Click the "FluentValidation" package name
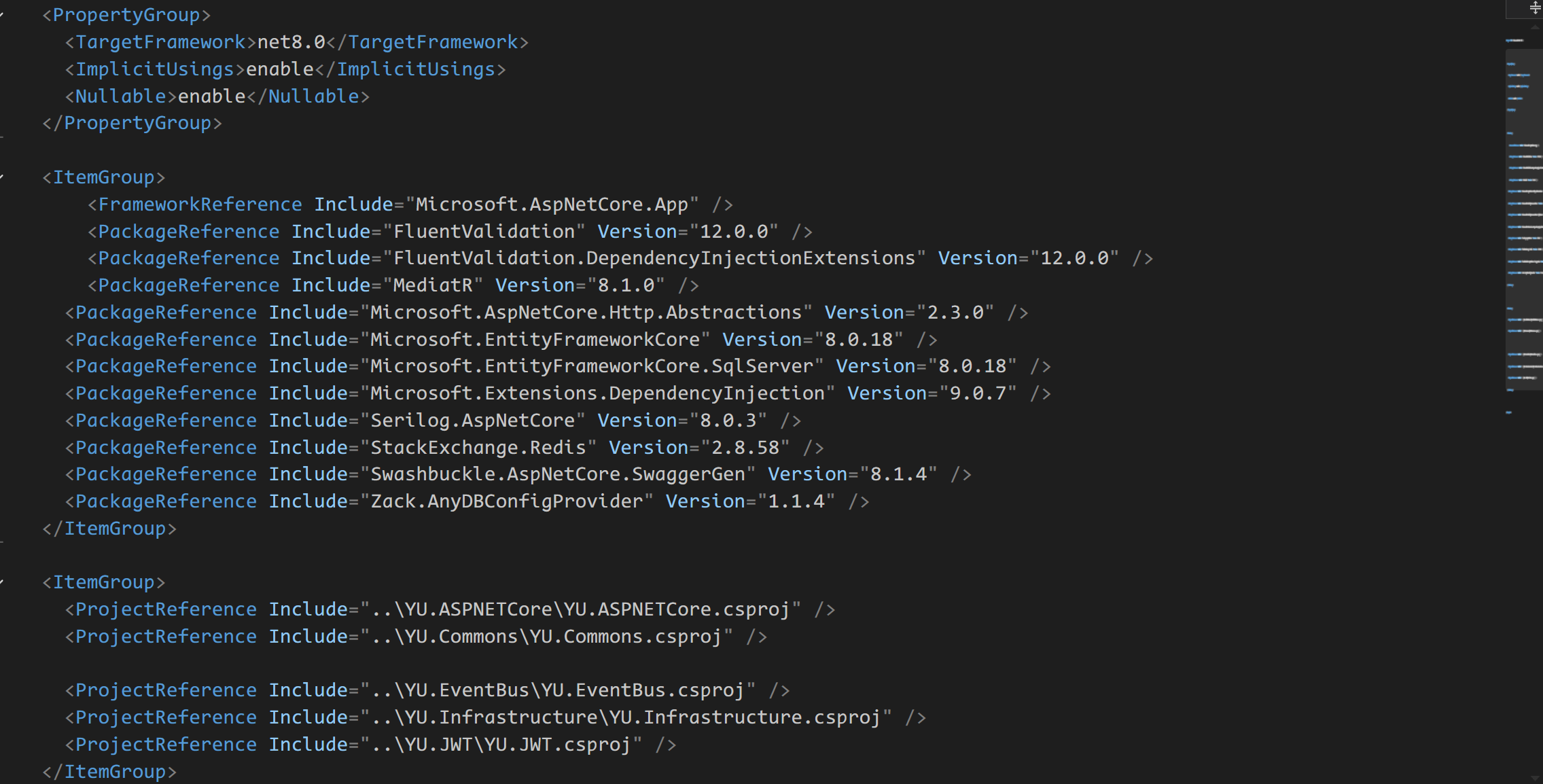Viewport: 1543px width, 784px height. 484,232
